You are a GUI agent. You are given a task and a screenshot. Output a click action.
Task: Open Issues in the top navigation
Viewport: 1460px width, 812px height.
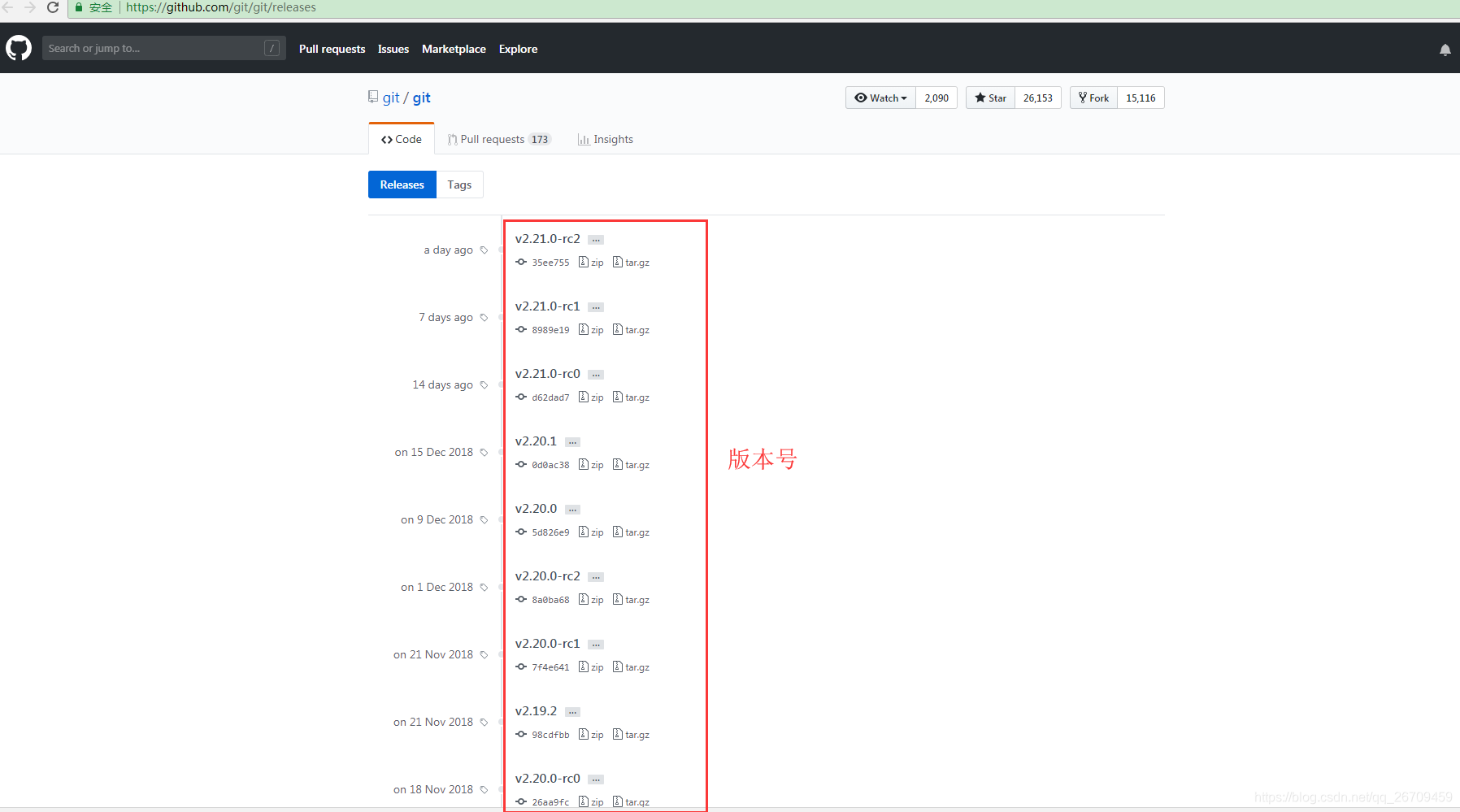(393, 49)
